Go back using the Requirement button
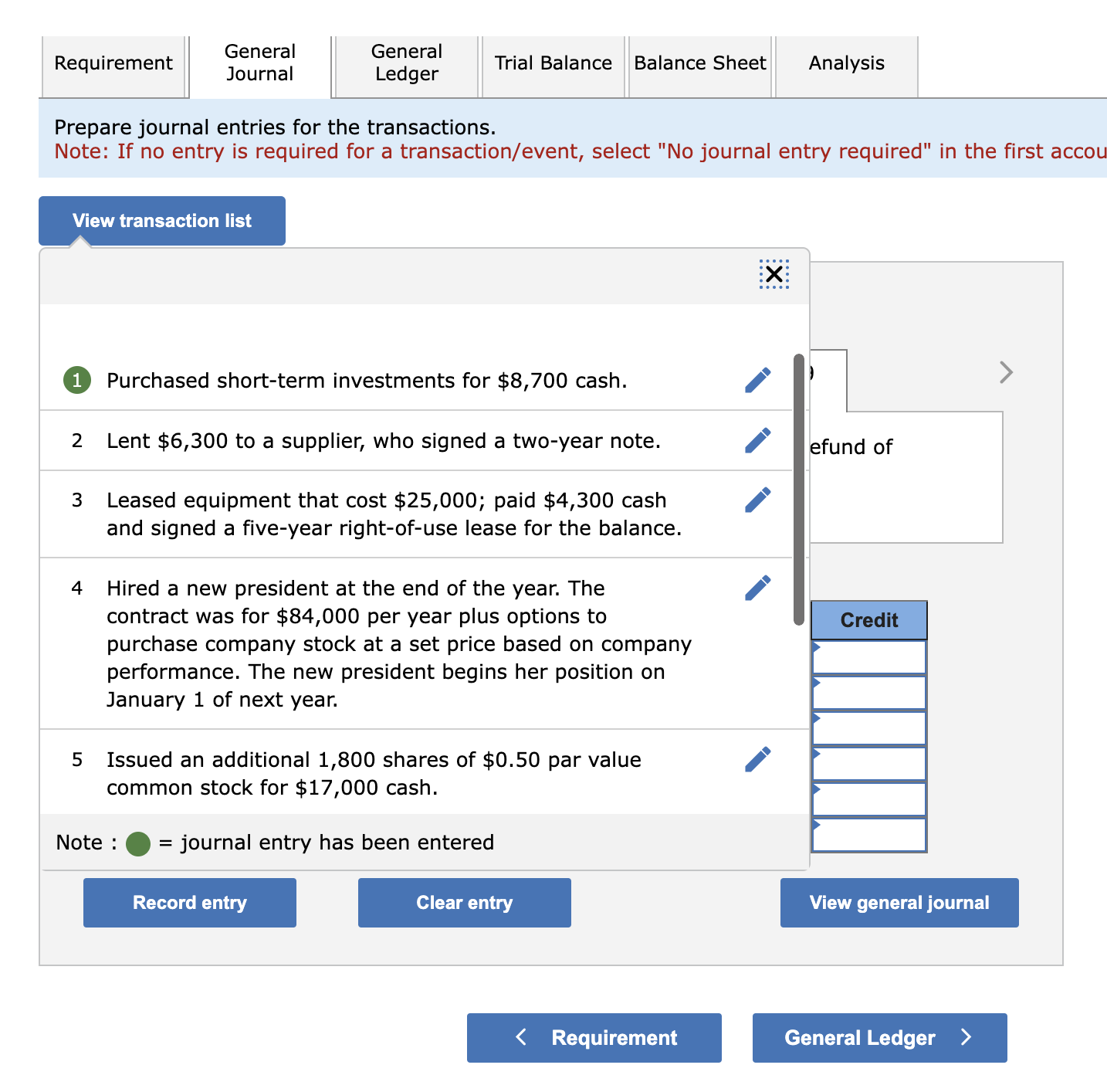 594,1038
